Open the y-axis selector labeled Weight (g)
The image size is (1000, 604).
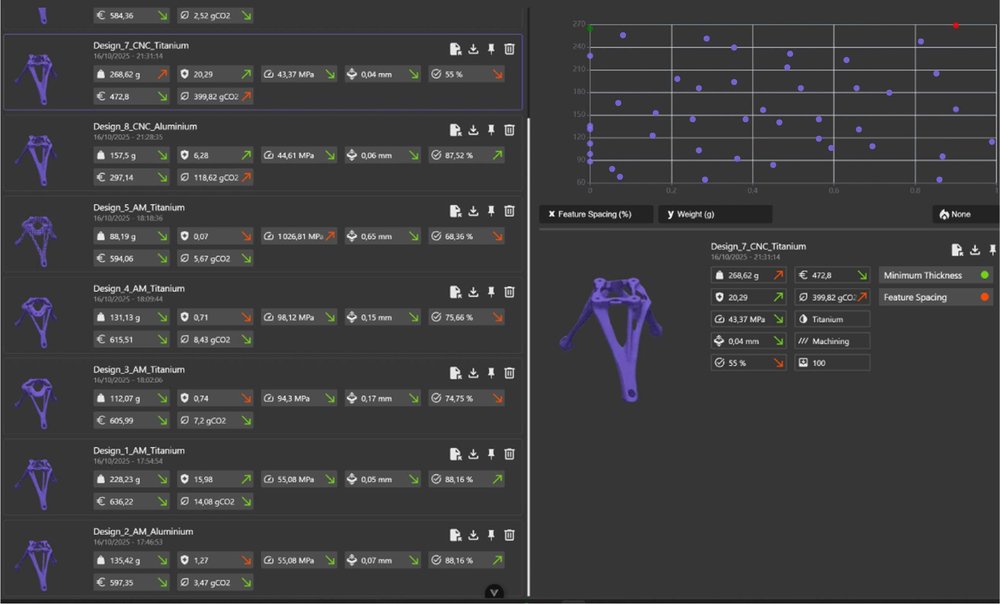click(714, 213)
